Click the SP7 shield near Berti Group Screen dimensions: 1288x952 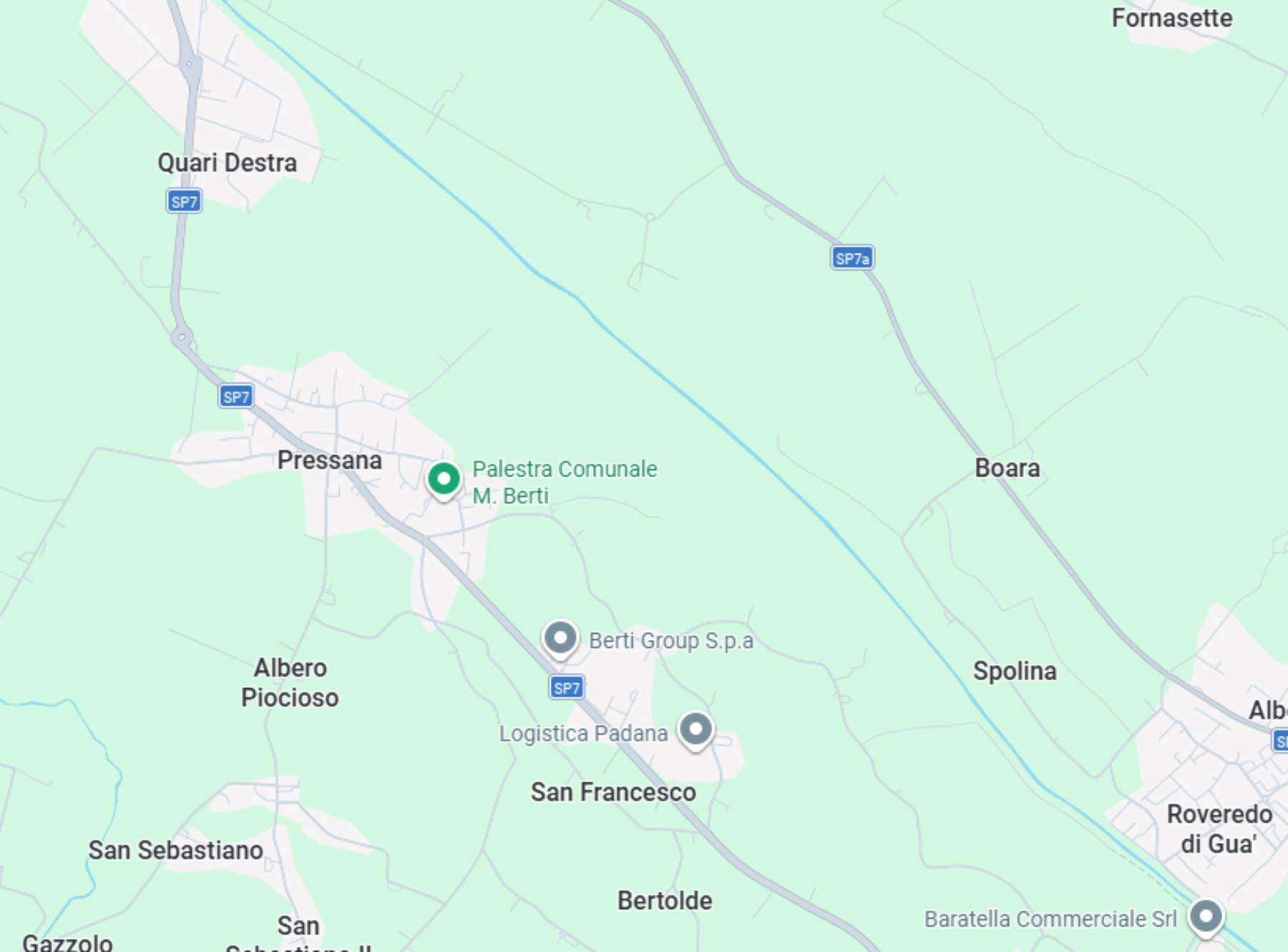click(x=567, y=687)
